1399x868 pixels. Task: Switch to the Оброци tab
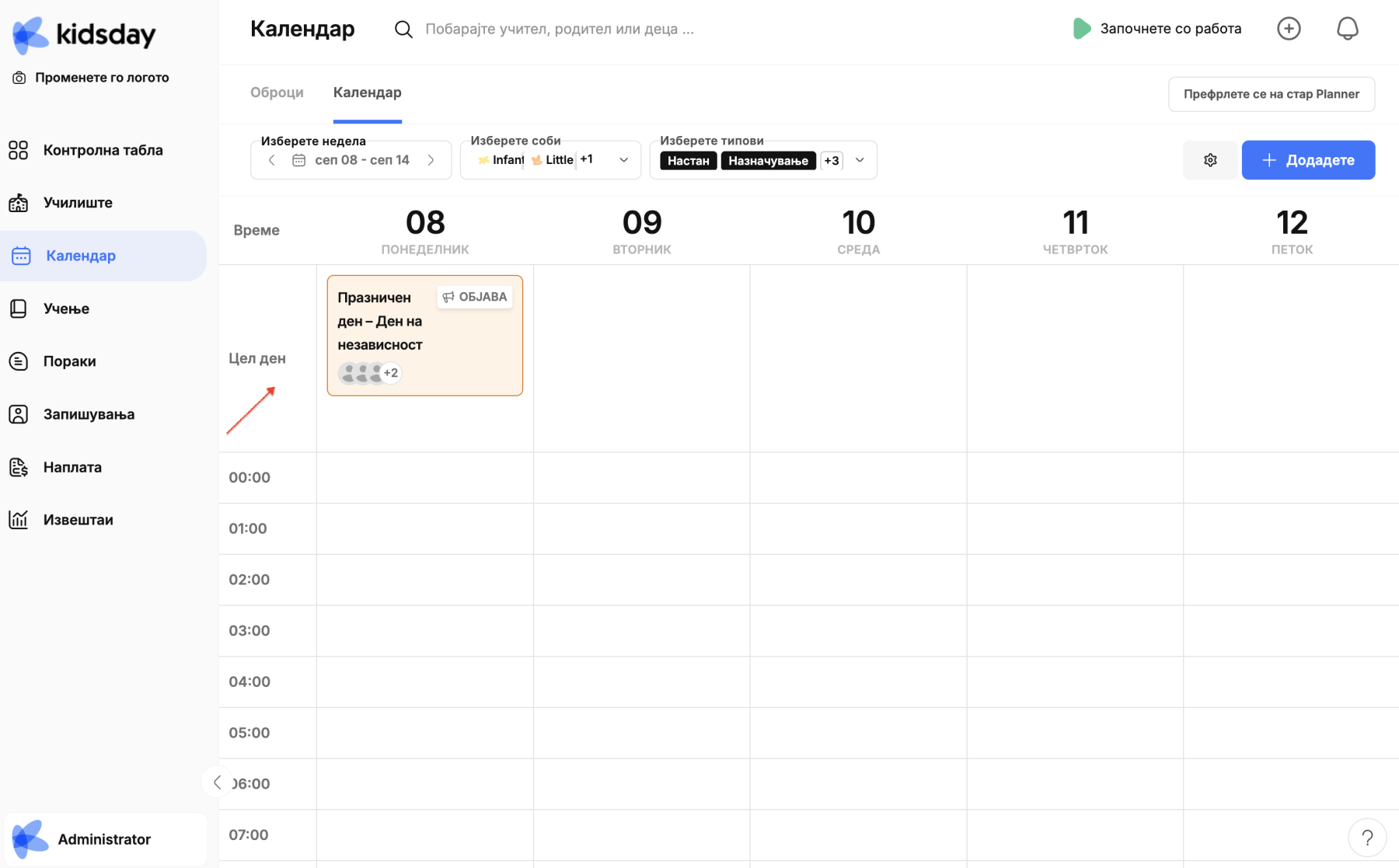tap(277, 92)
